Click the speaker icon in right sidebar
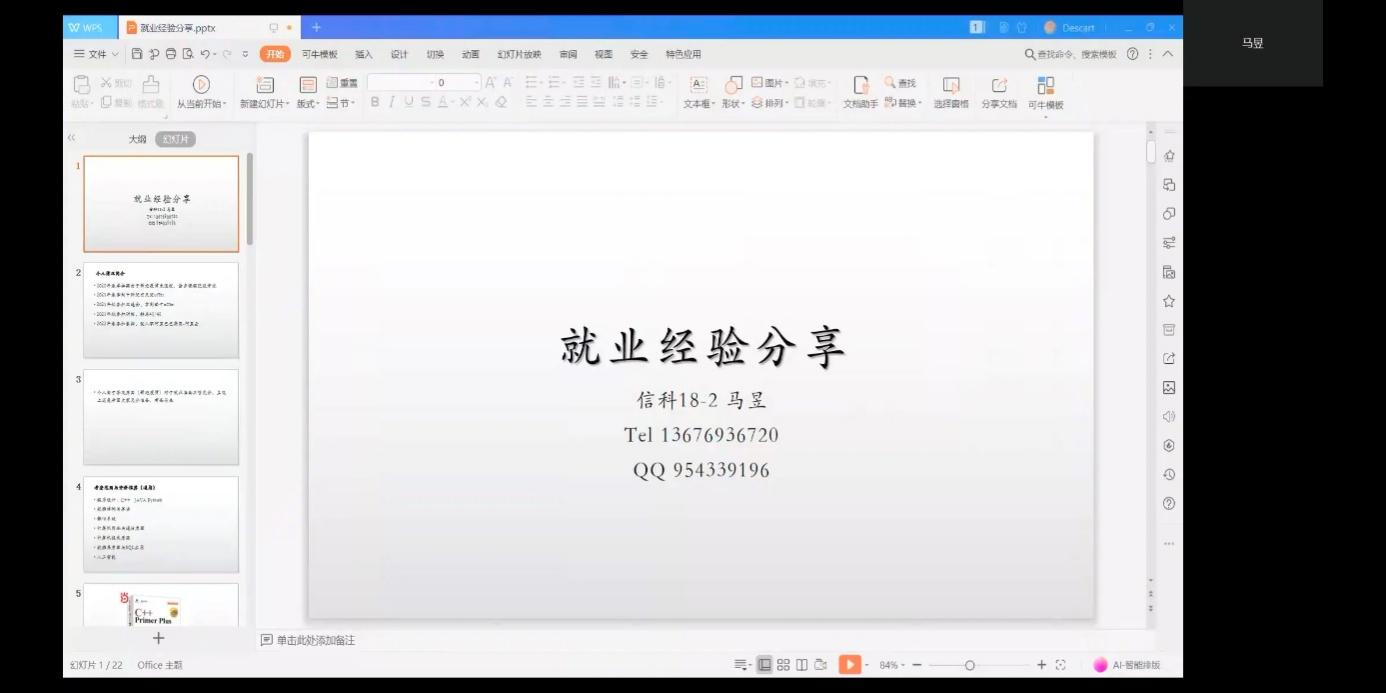1386x693 pixels. [1169, 416]
